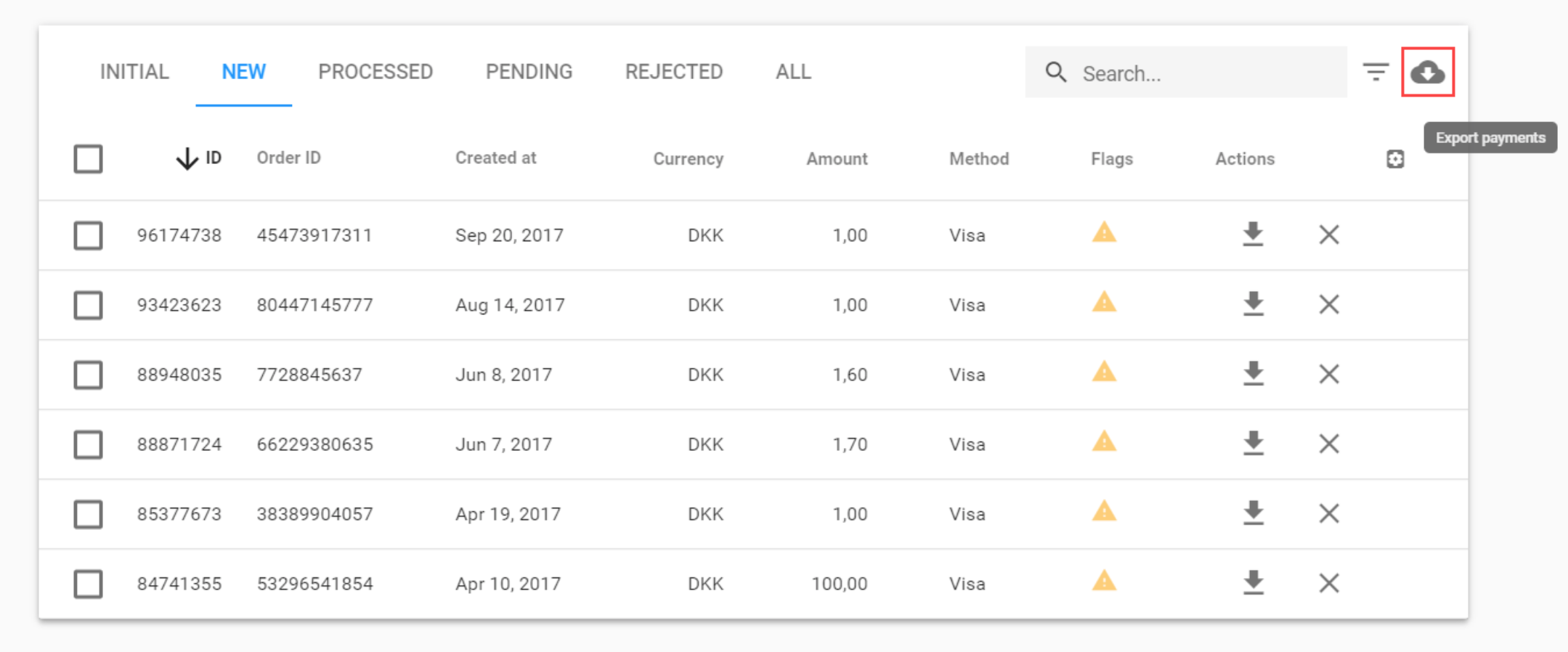Tick the checkbox for payment 84741355
Image resolution: width=1568 pixels, height=652 pixels.
click(88, 584)
